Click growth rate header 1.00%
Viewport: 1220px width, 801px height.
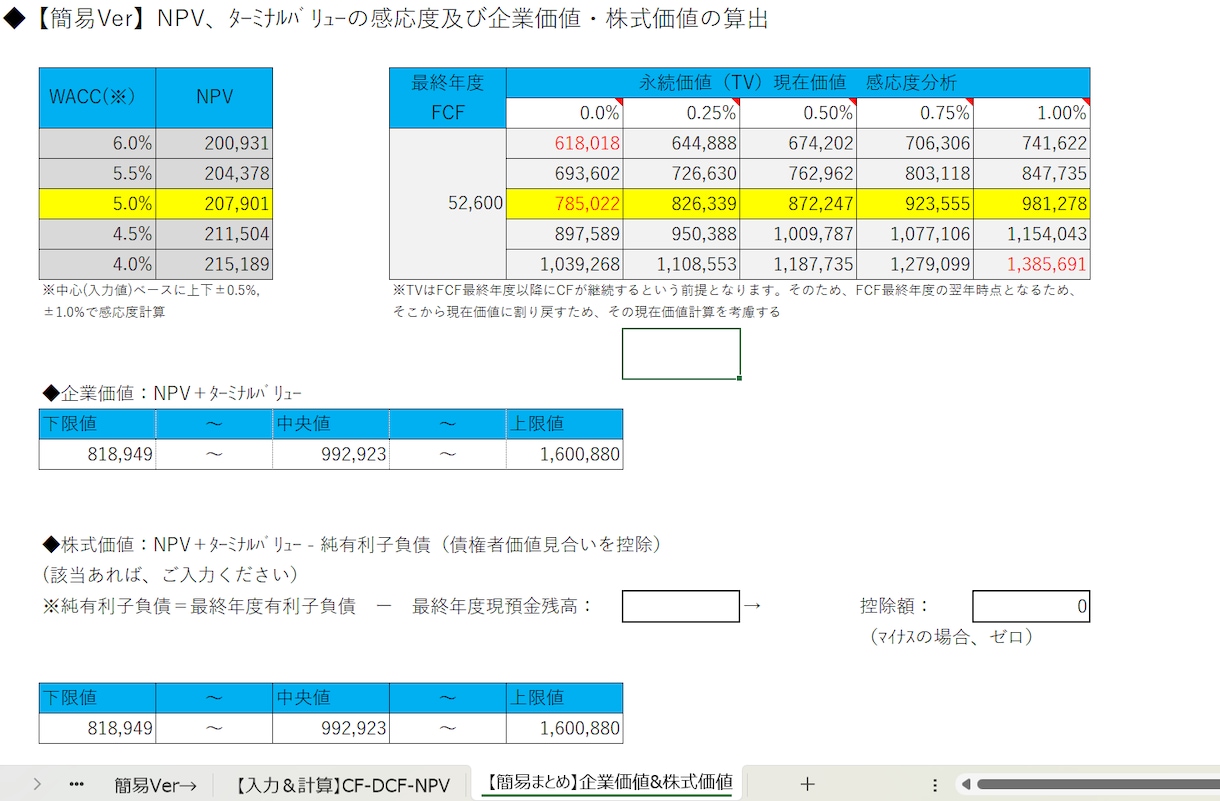[x=1032, y=113]
